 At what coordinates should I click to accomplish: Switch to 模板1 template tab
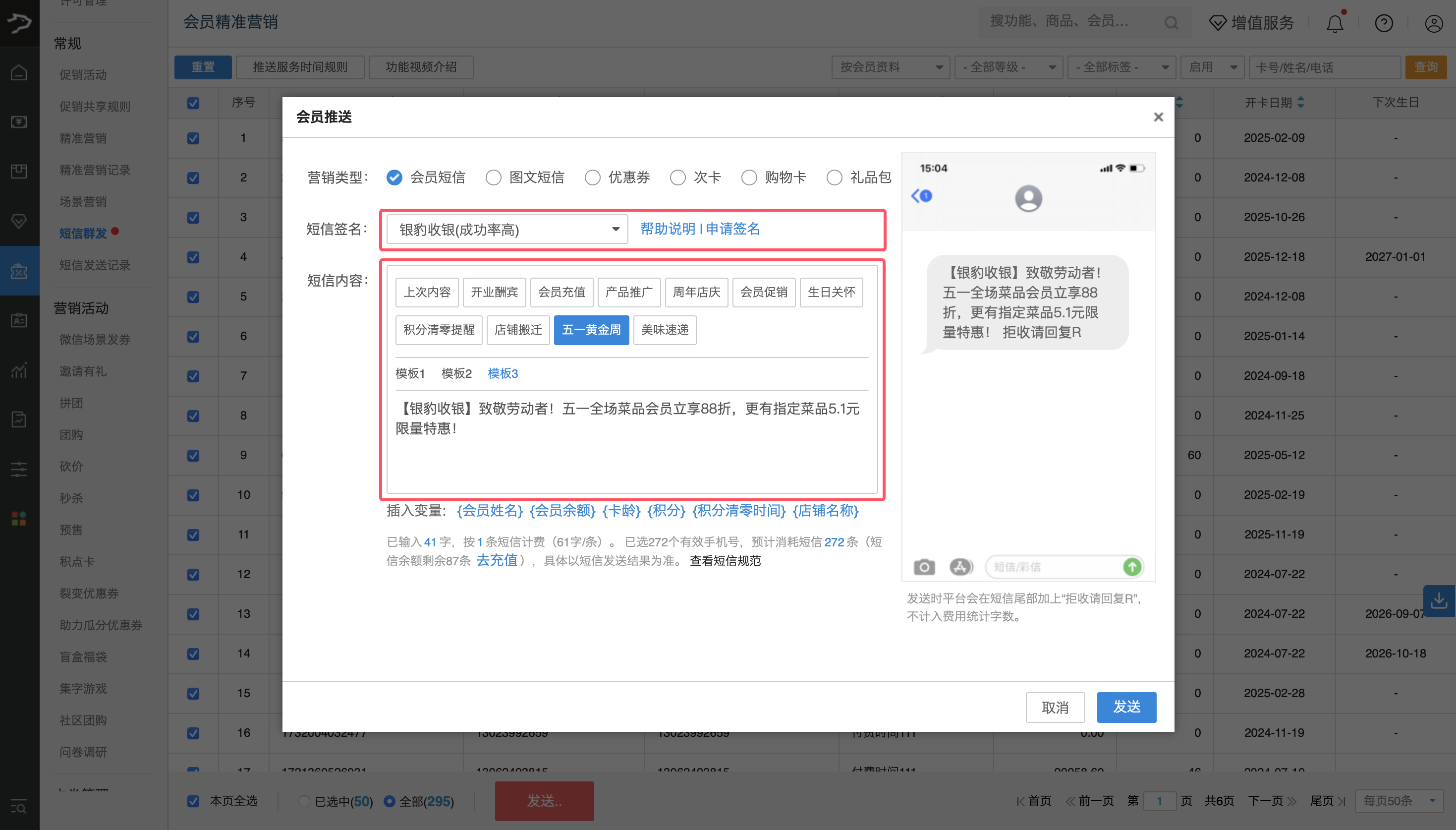coord(410,373)
